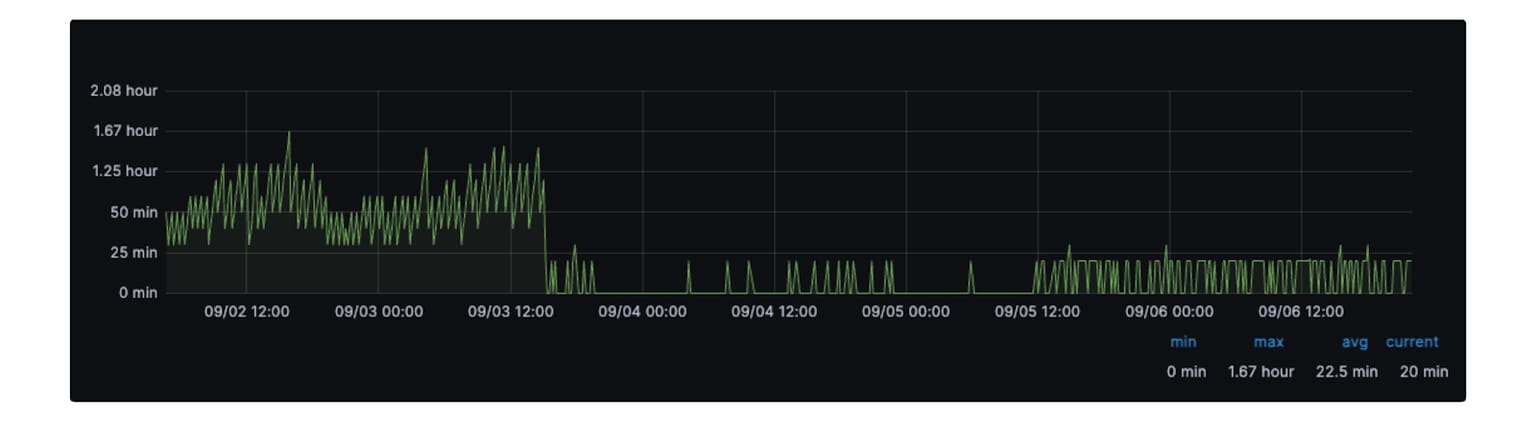Sort legend by the avg column header
This screenshot has height=421, width=1536.
tap(1354, 342)
